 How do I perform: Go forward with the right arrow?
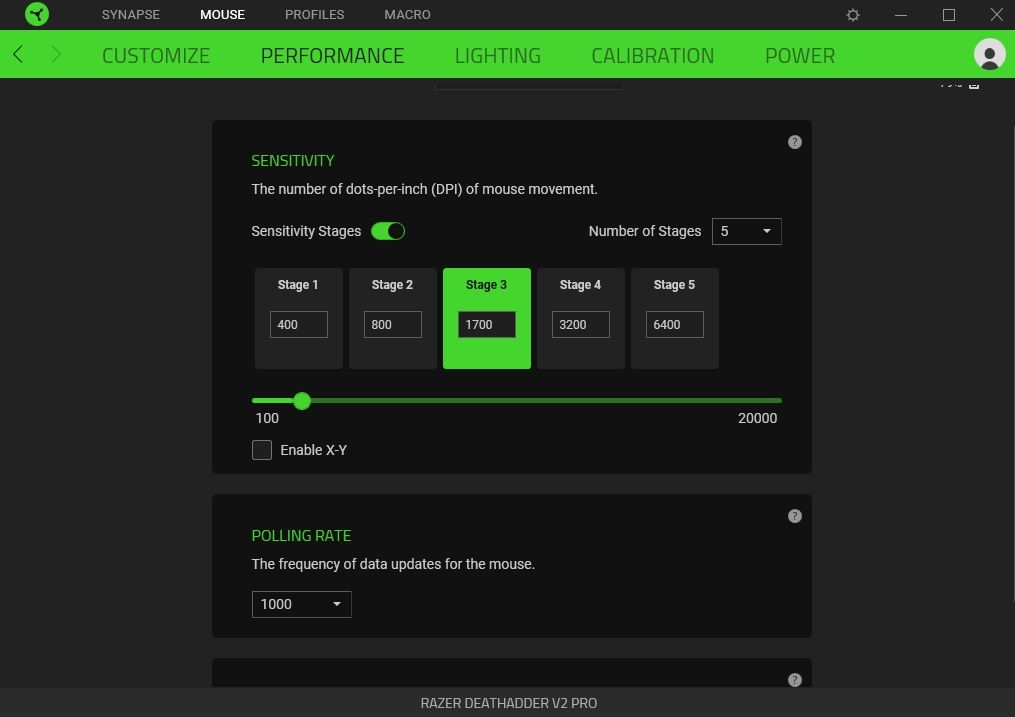coord(56,54)
